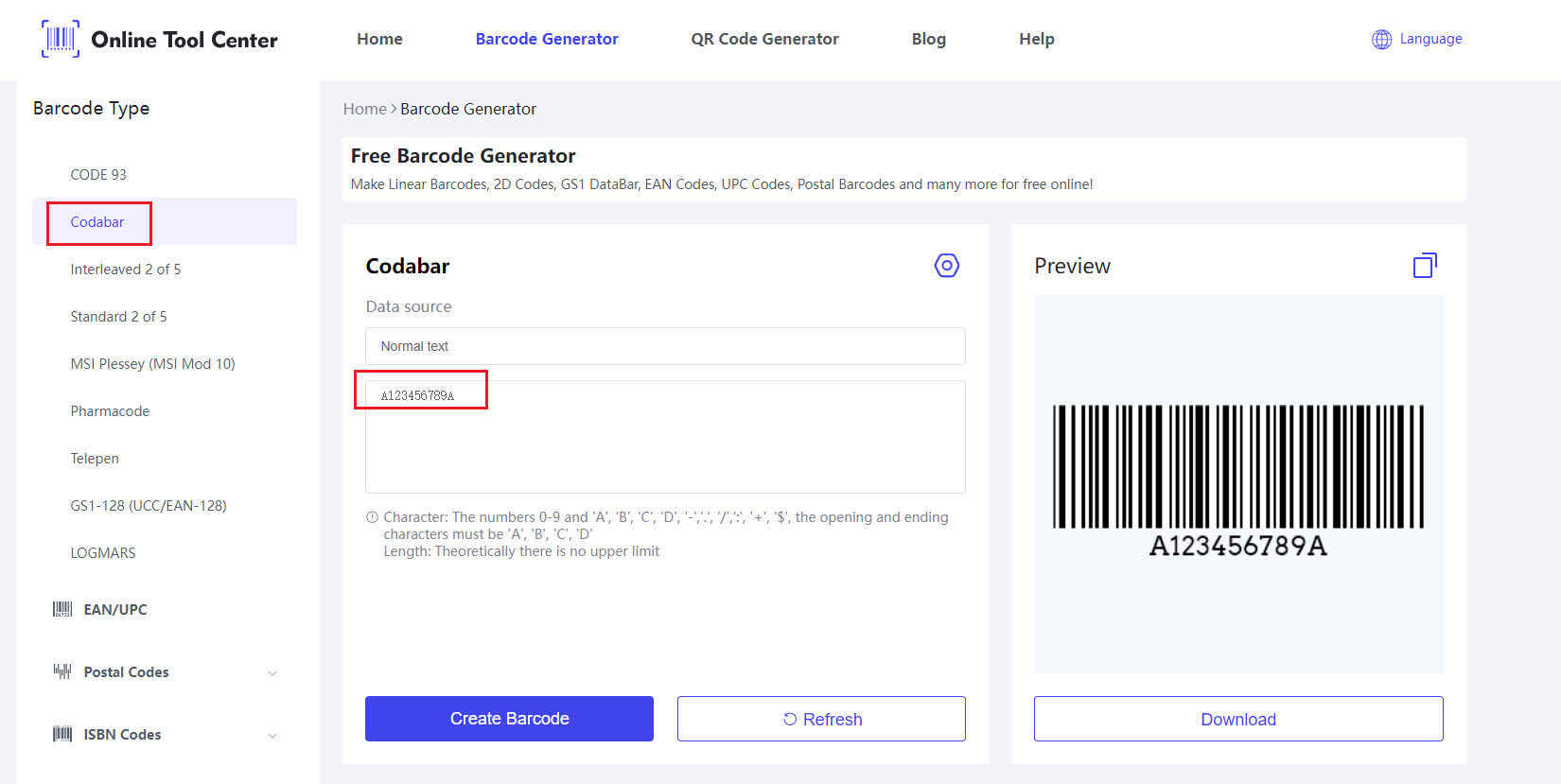The image size is (1561, 784).
Task: Click the Online Tool Center site title
Action: 184,40
